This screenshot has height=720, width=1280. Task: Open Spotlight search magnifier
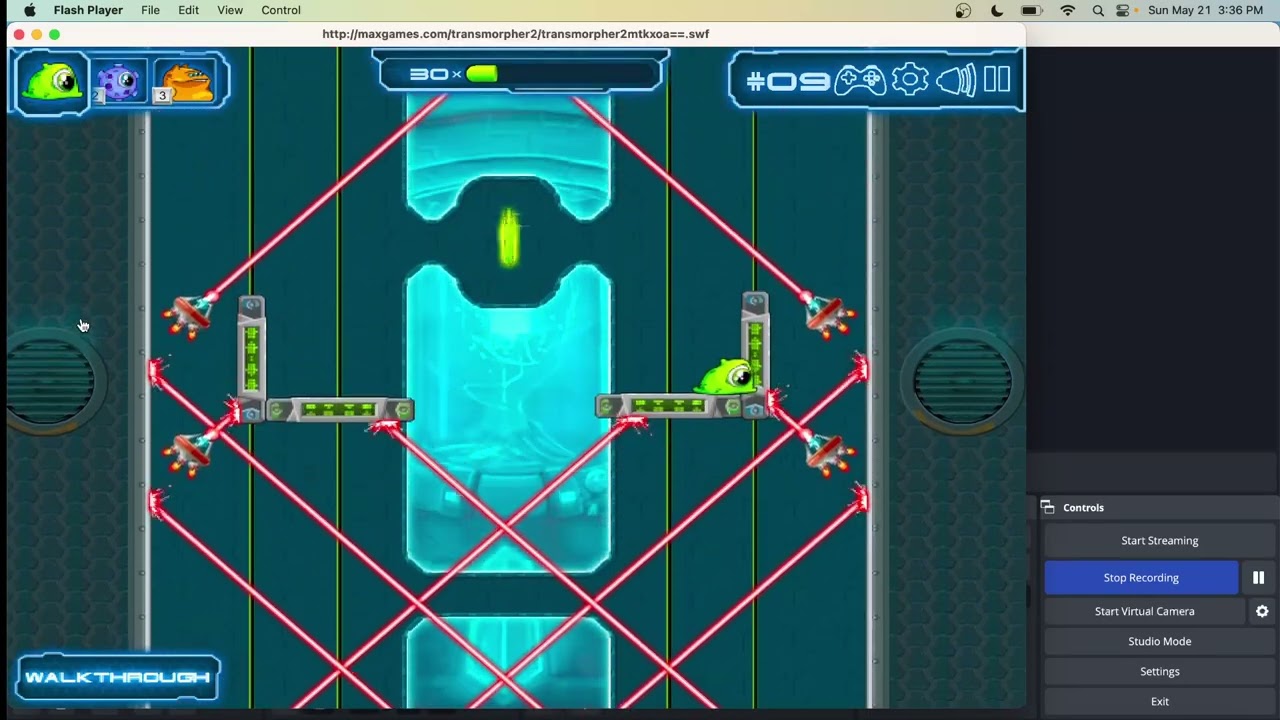[x=1098, y=10]
